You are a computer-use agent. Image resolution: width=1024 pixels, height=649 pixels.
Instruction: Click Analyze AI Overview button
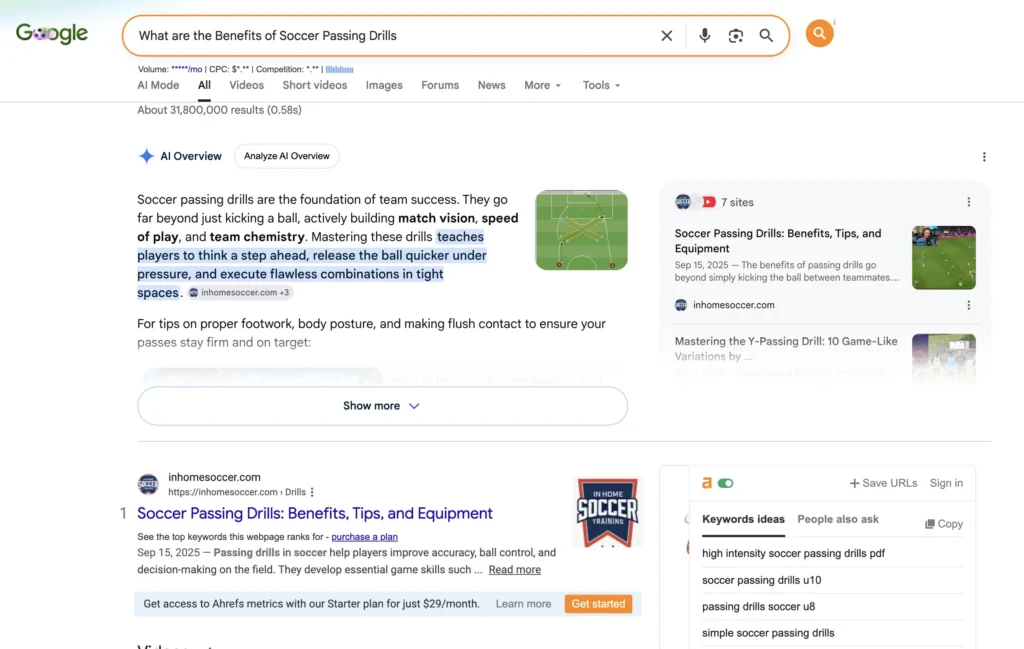click(x=287, y=156)
